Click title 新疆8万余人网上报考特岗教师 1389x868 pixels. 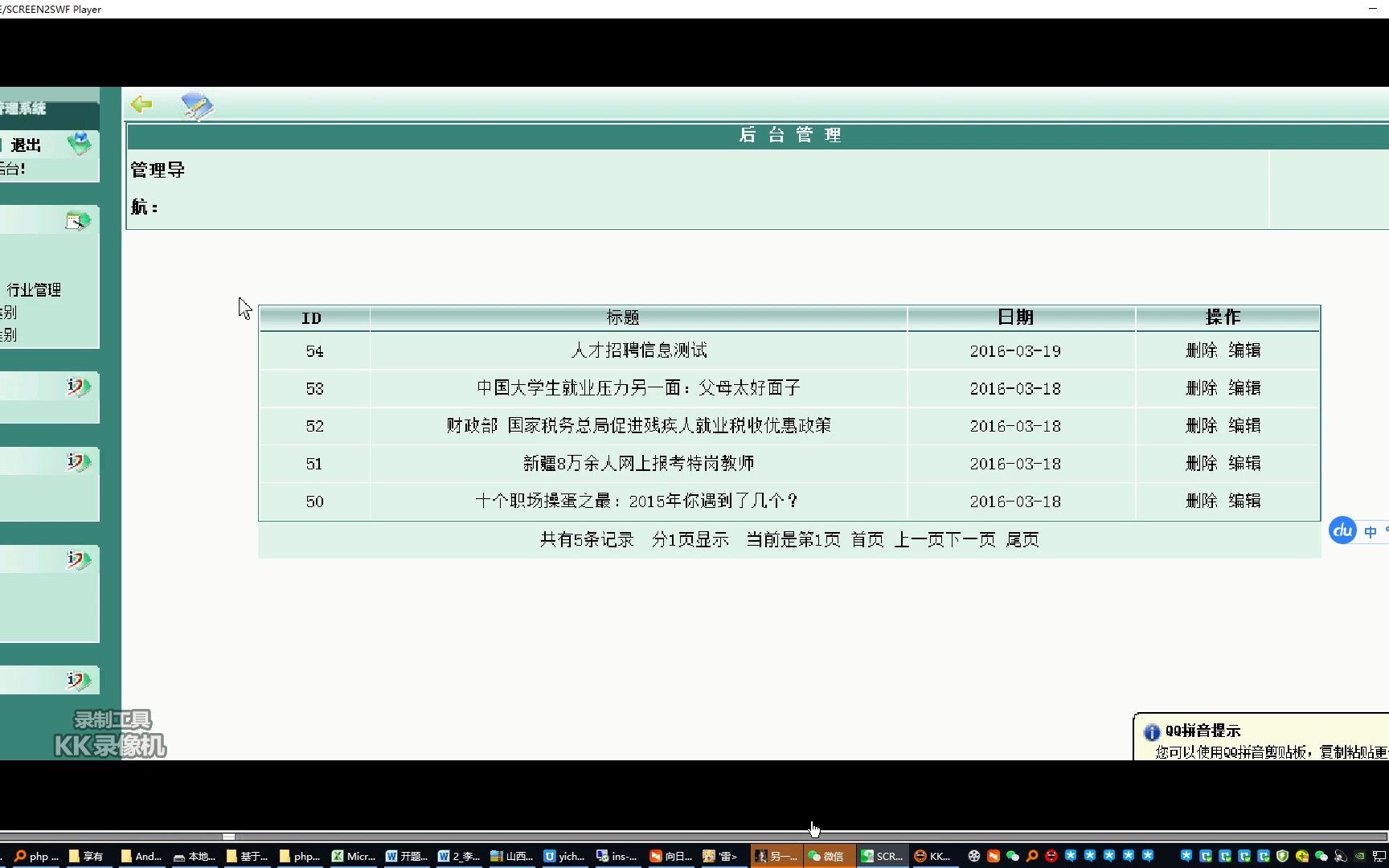pyautogui.click(x=639, y=463)
